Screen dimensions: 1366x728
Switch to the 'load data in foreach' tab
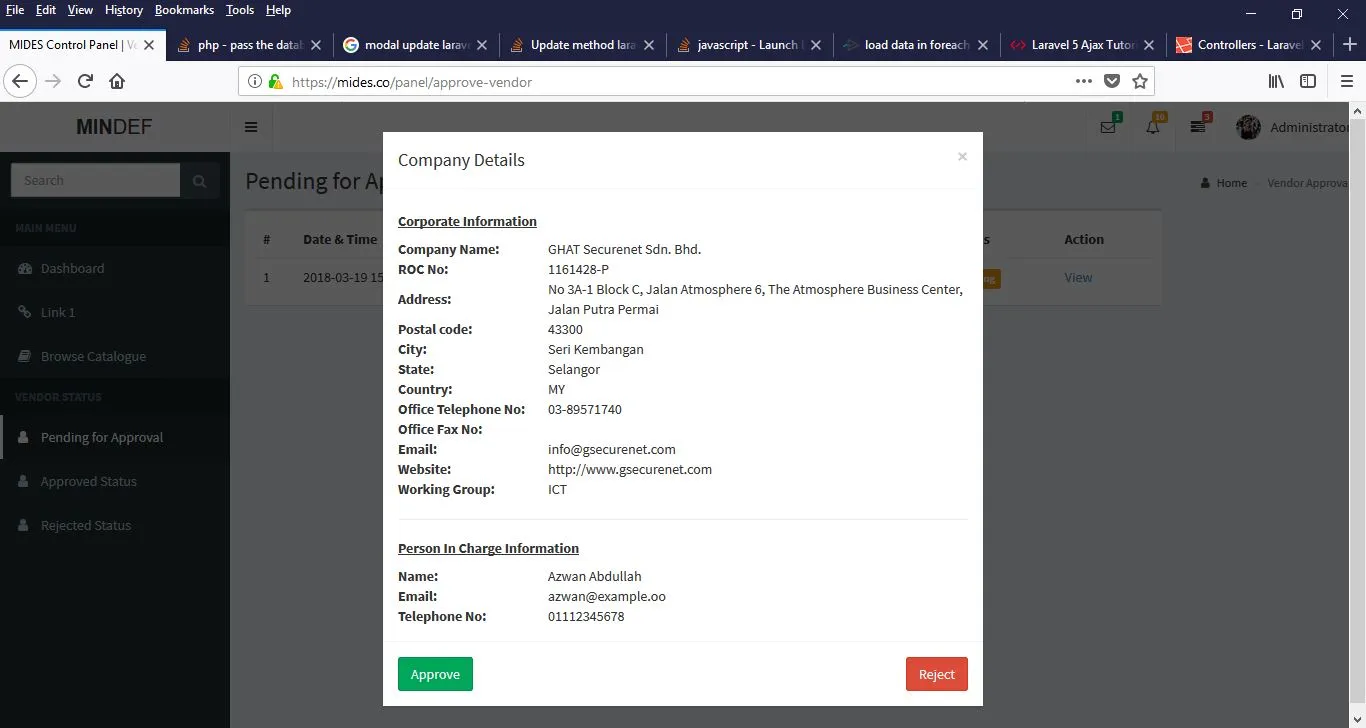[917, 45]
